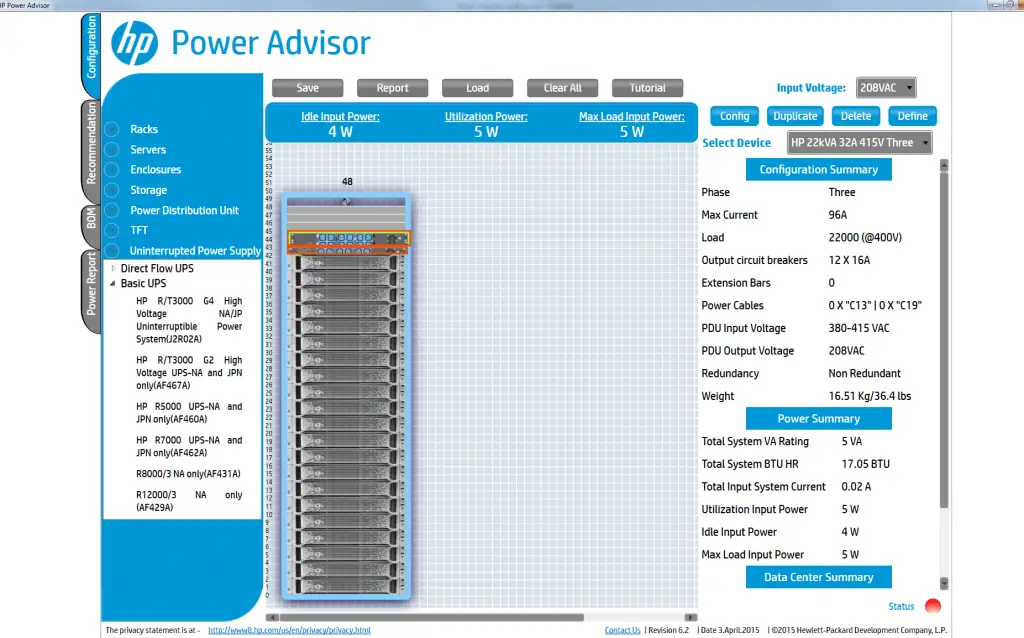
Task: Select the Storage category icon
Action: [113, 190]
